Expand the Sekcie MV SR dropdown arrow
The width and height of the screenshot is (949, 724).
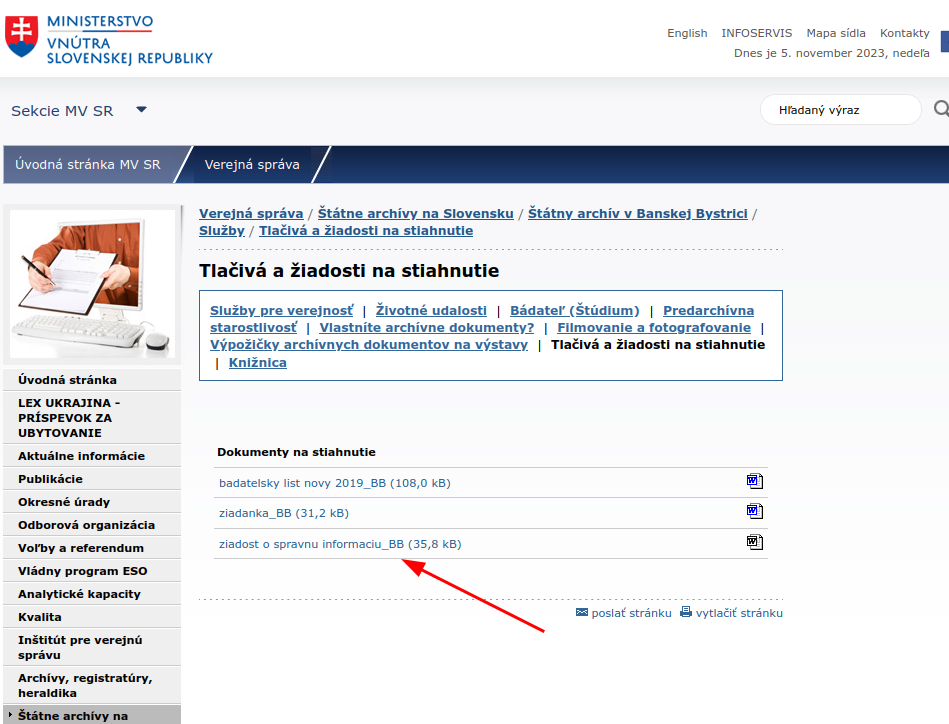click(141, 110)
